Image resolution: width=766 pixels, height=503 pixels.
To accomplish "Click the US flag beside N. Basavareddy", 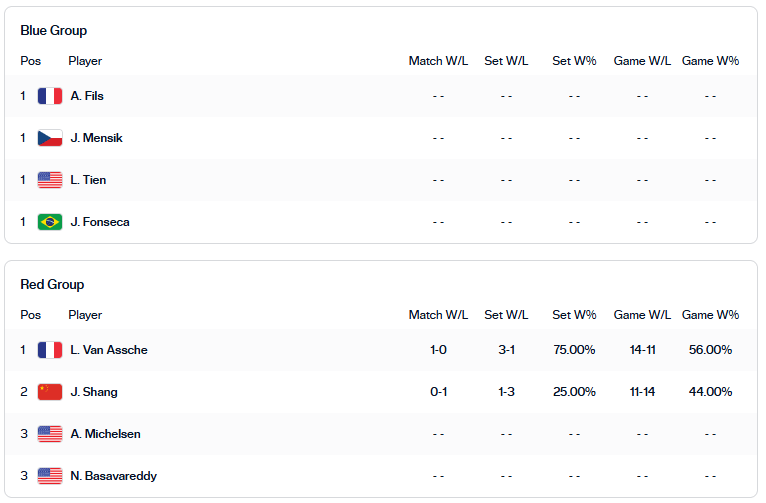I will pyautogui.click(x=50, y=476).
